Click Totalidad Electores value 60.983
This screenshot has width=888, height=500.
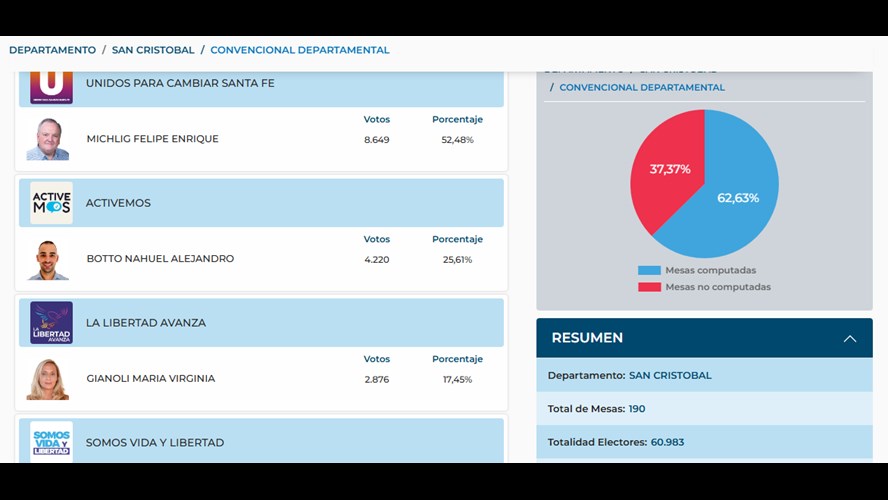pos(667,442)
